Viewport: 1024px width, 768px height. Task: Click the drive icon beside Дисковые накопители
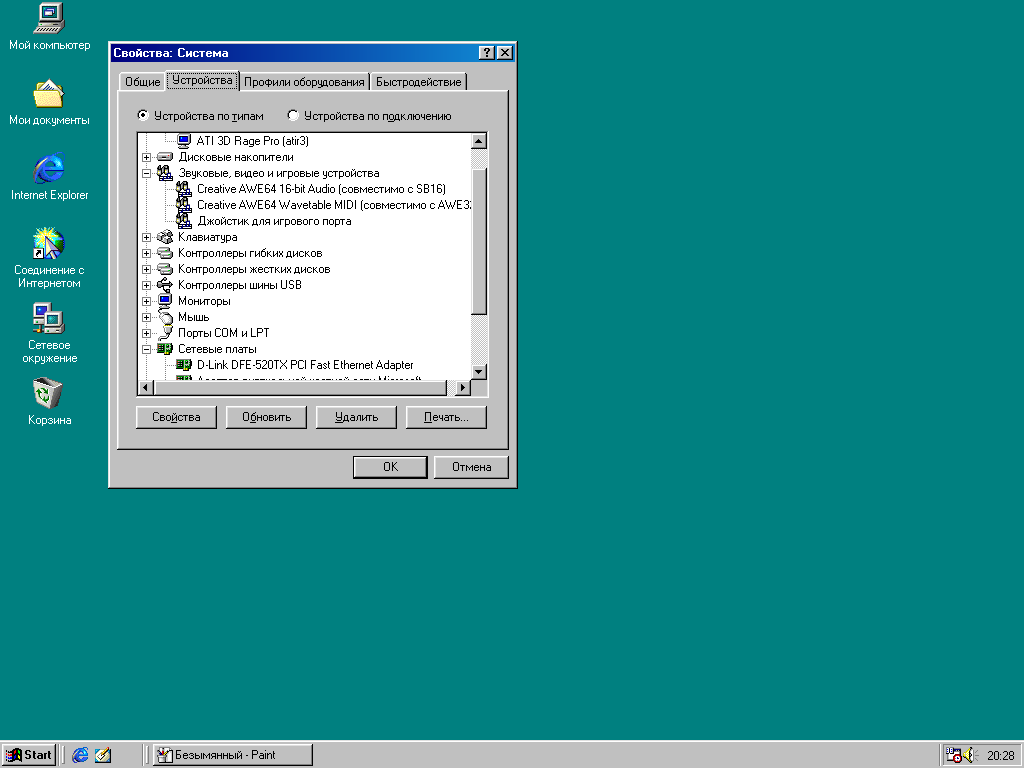pos(165,157)
